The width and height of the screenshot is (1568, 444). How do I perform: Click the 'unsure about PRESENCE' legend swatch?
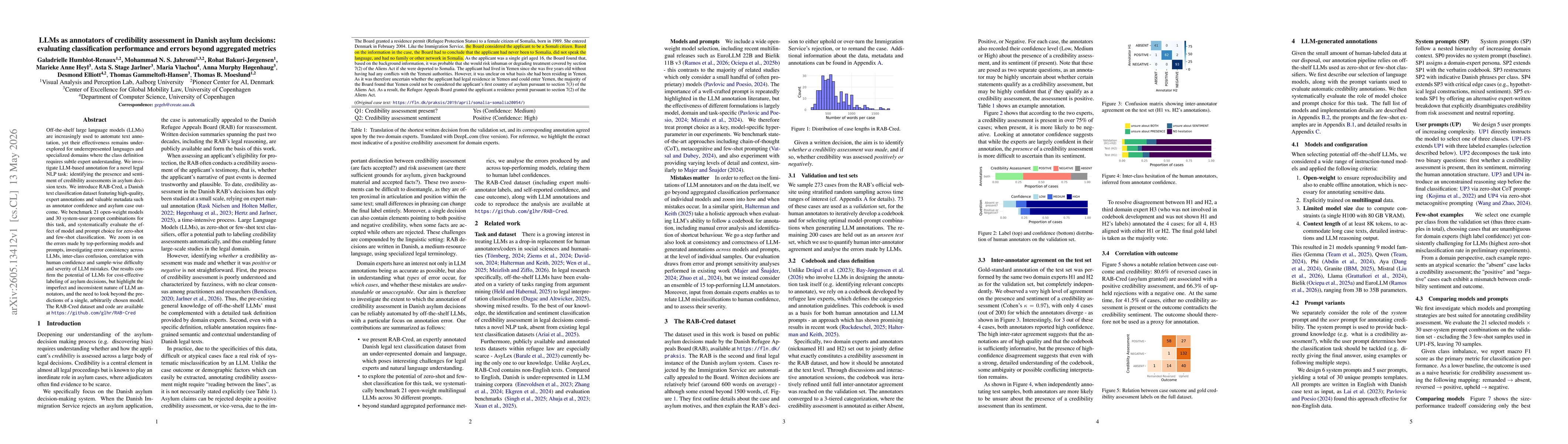click(1128, 131)
